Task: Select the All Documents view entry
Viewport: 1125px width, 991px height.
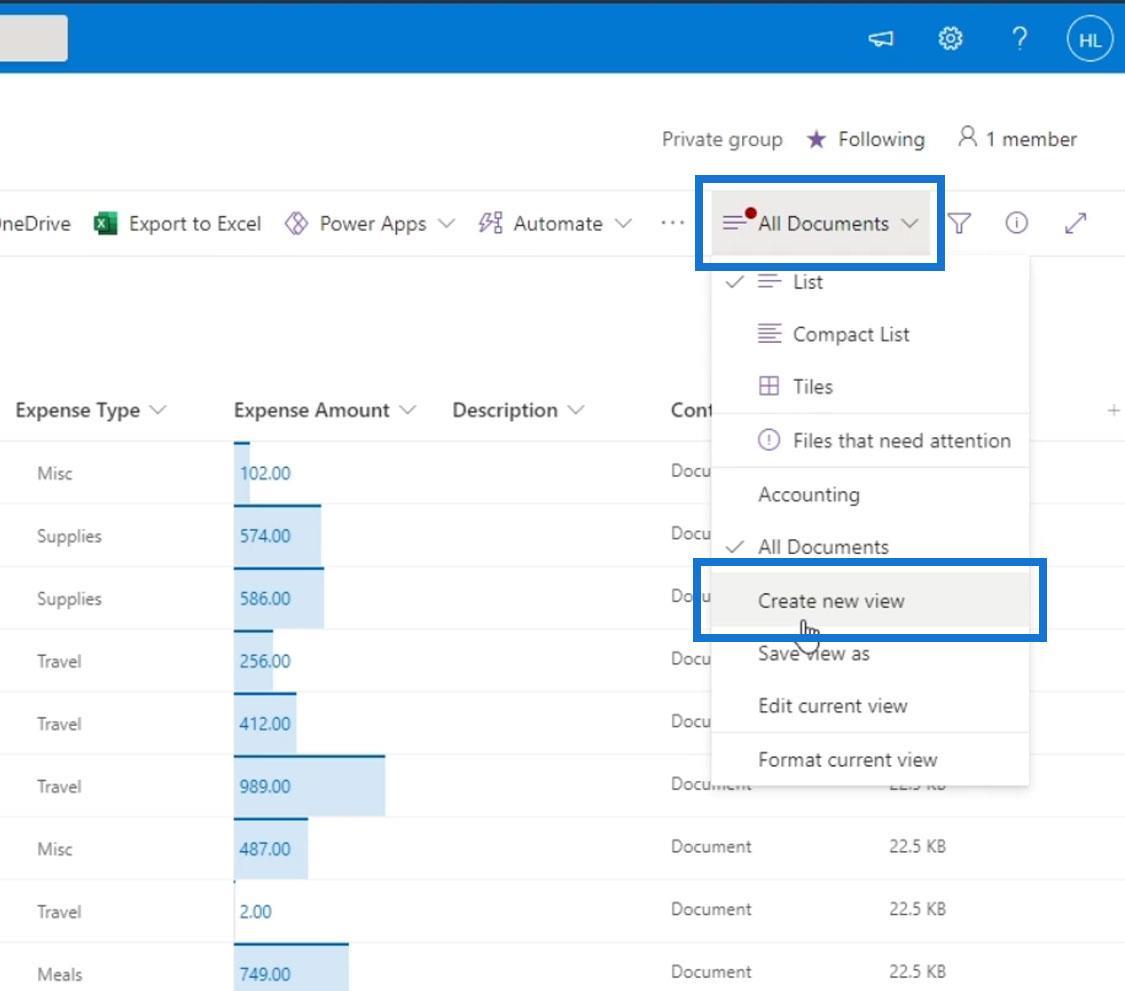Action: click(870, 547)
